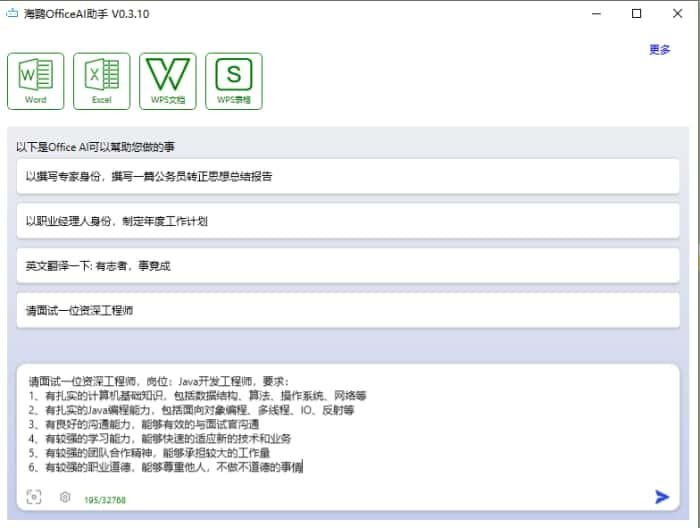This screenshot has width=700, height=528.
Task: Open the Word integration button
Action: click(x=36, y=81)
